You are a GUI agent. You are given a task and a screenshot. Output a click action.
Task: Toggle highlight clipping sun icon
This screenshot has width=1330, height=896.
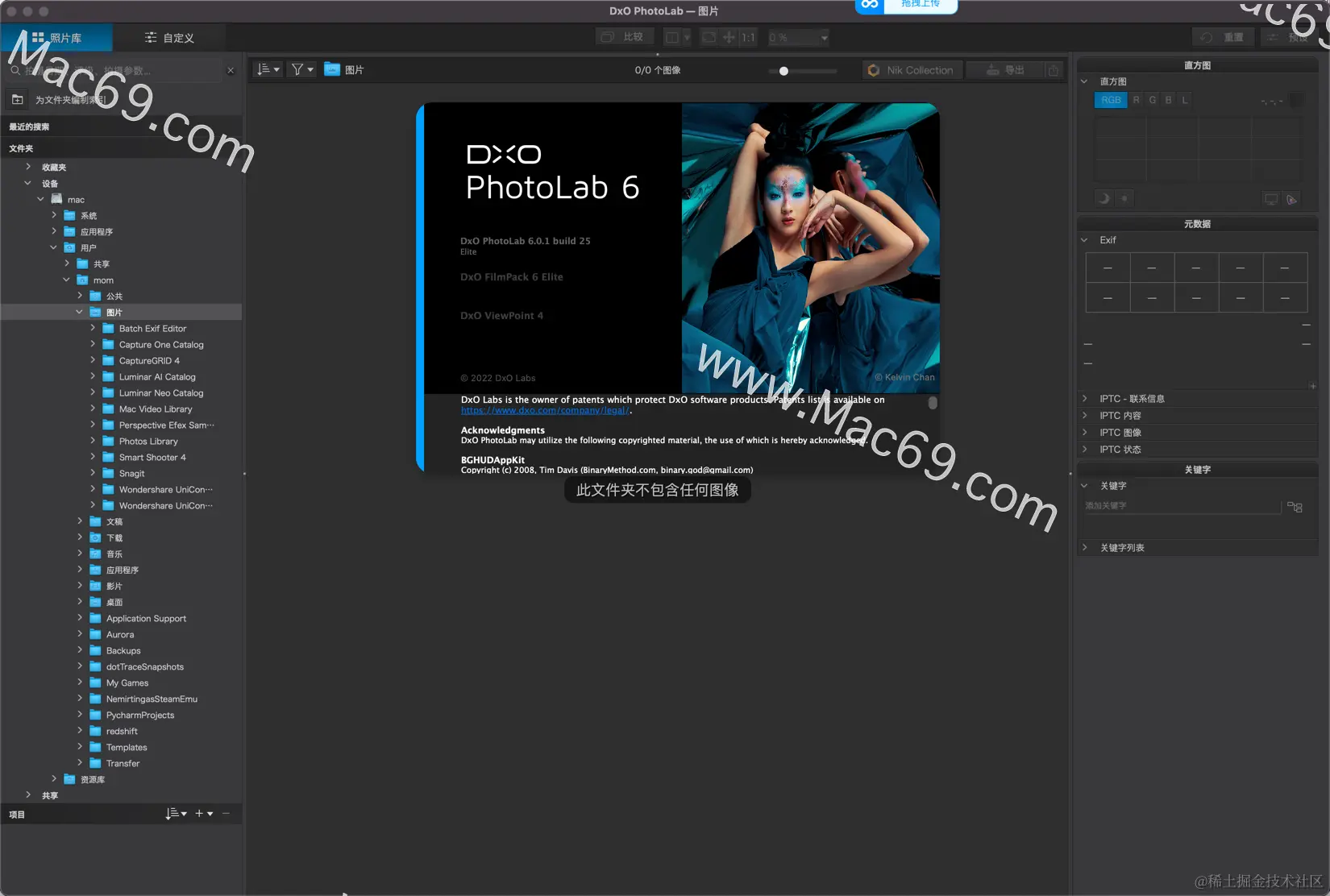coord(1124,198)
